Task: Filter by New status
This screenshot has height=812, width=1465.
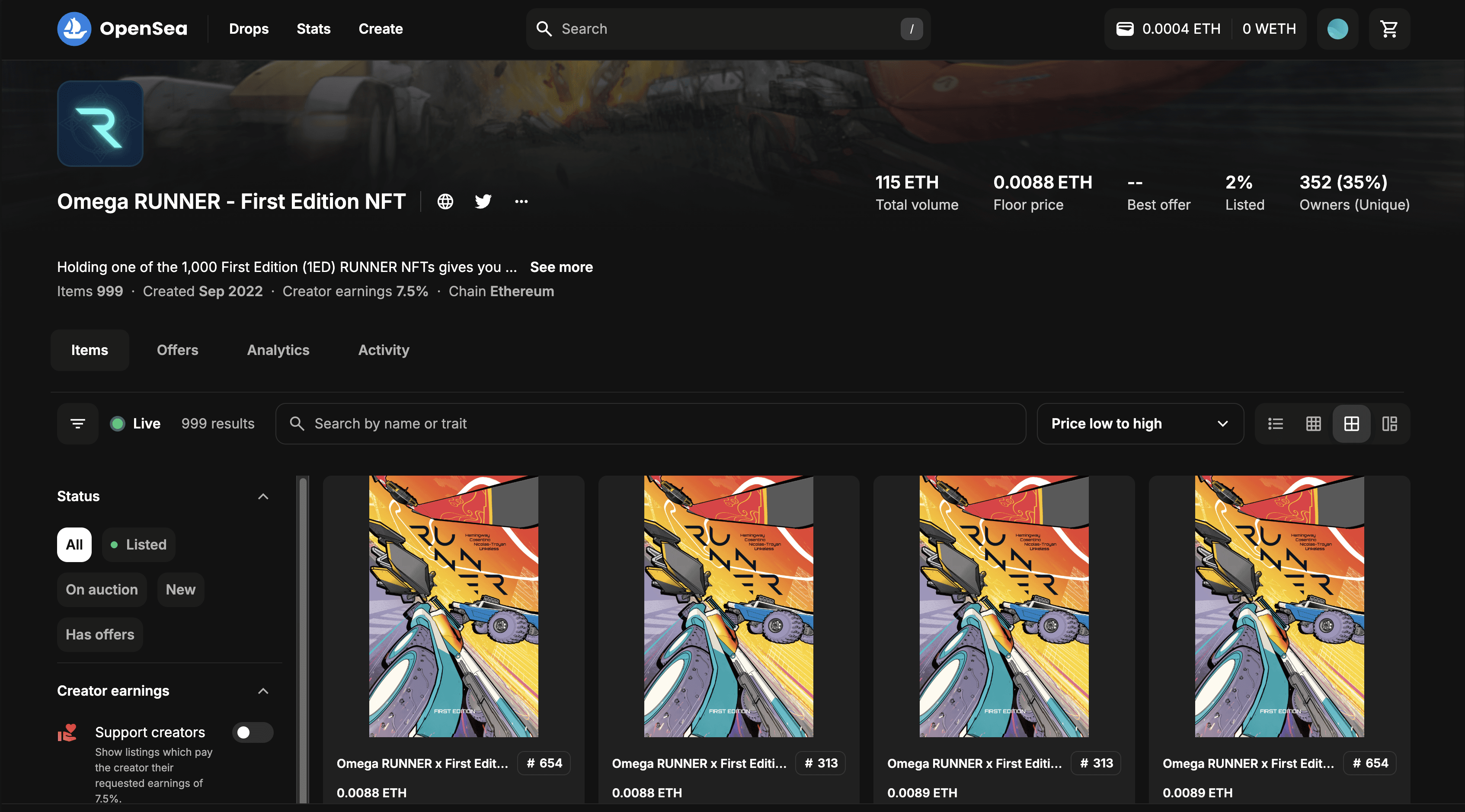Action: tap(180, 590)
